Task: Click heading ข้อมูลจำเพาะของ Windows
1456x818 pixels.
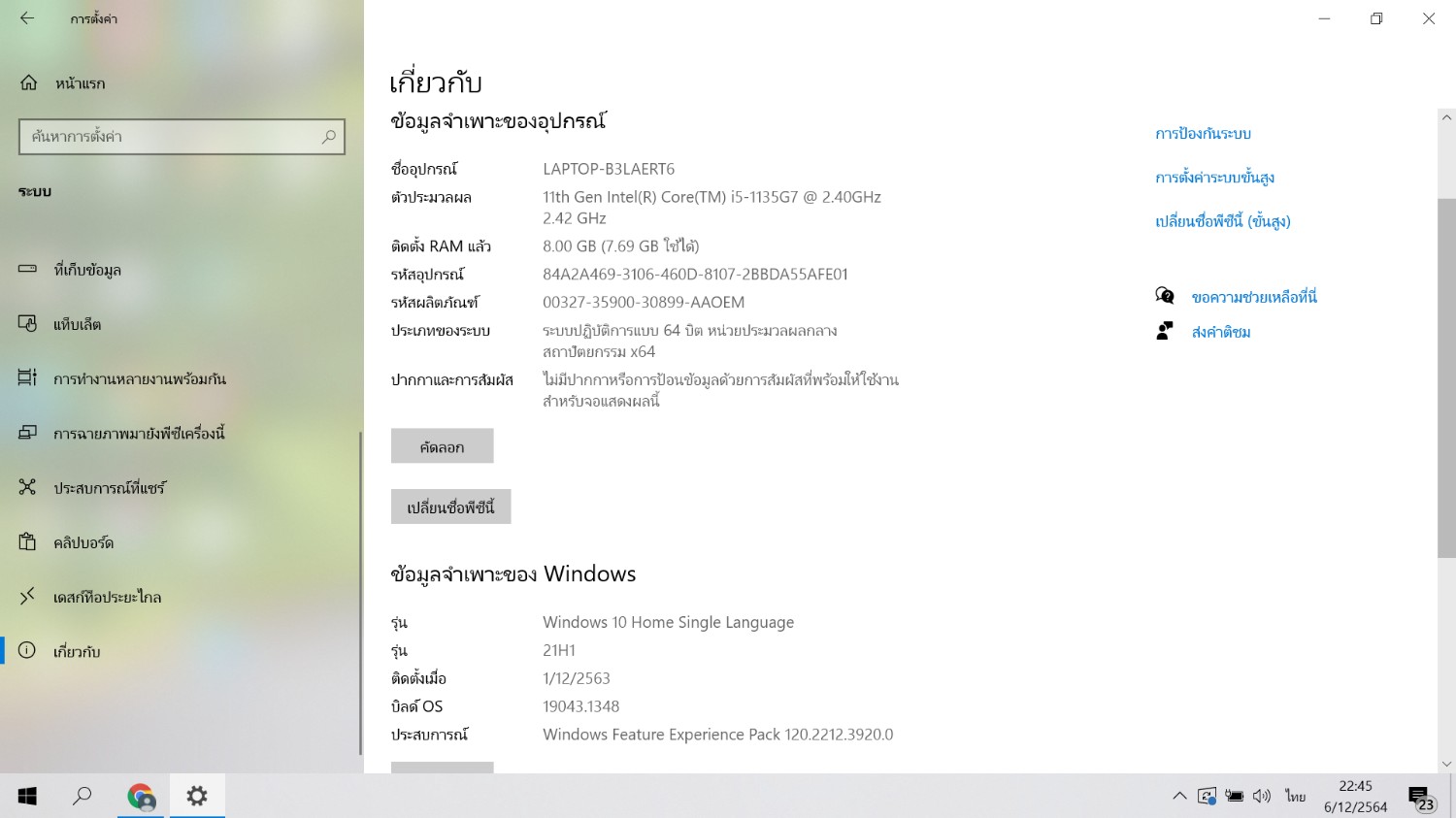Action: 513,573
